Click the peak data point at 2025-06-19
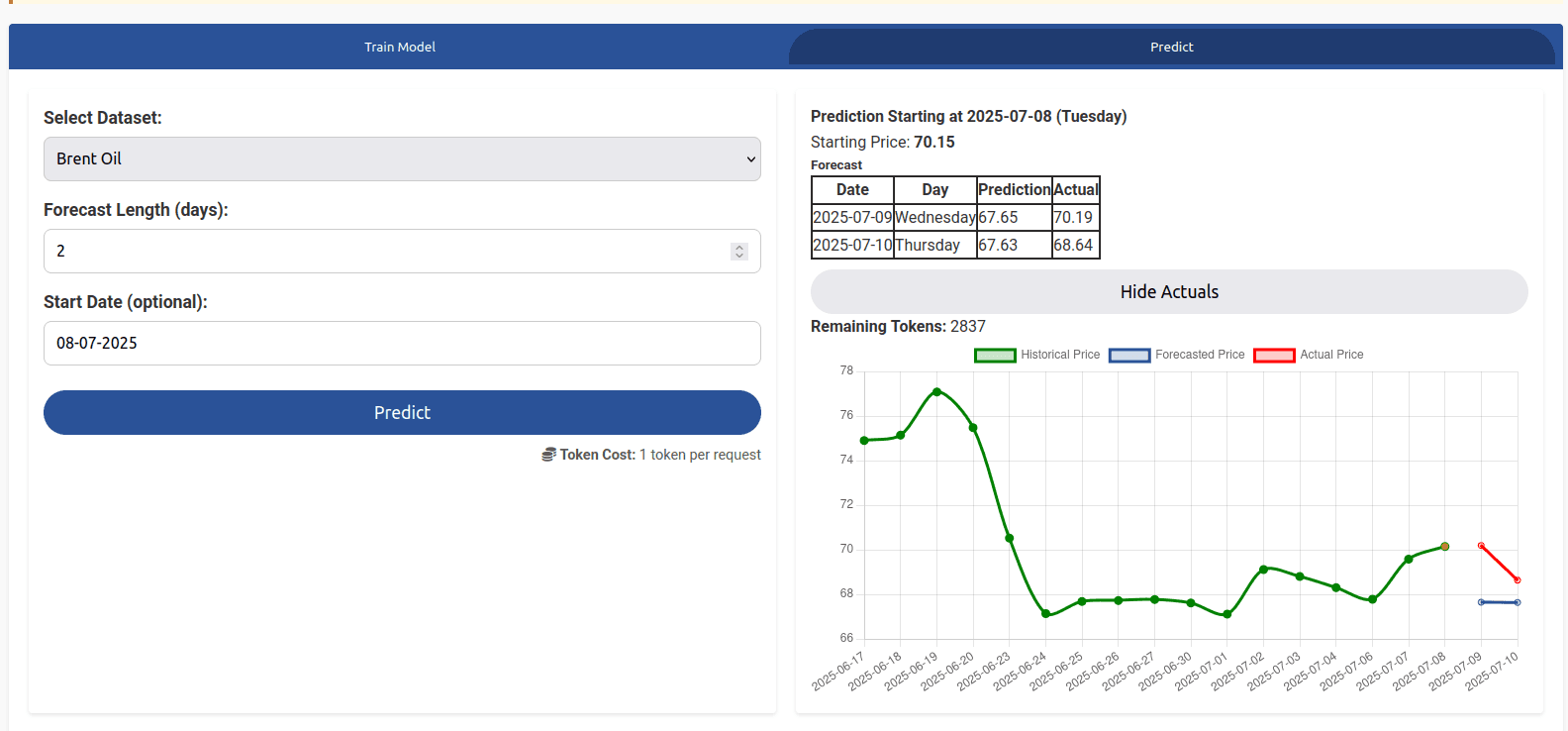Viewport: 1568px width, 731px height. coord(936,391)
